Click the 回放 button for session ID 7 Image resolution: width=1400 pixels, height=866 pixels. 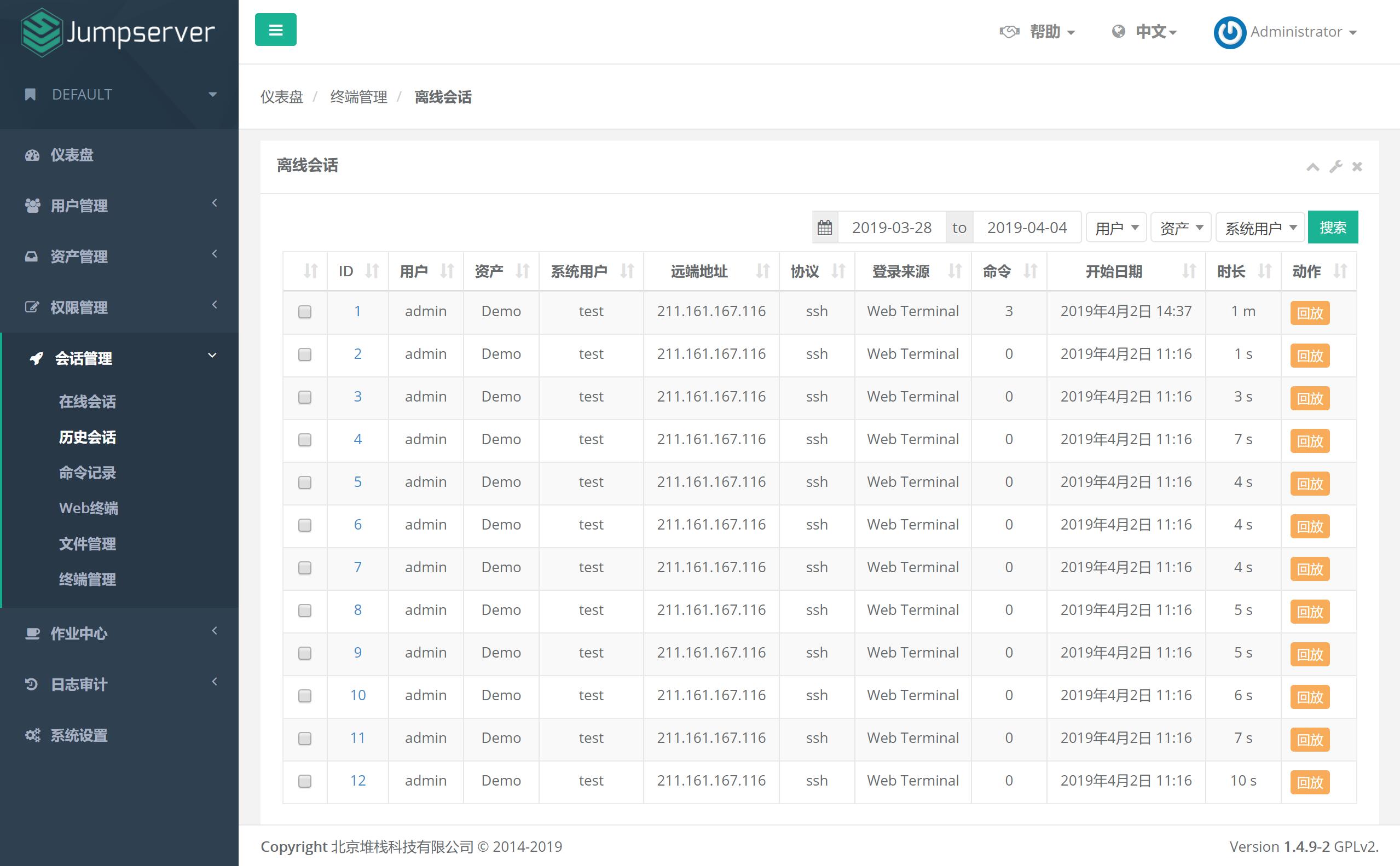(x=1310, y=569)
